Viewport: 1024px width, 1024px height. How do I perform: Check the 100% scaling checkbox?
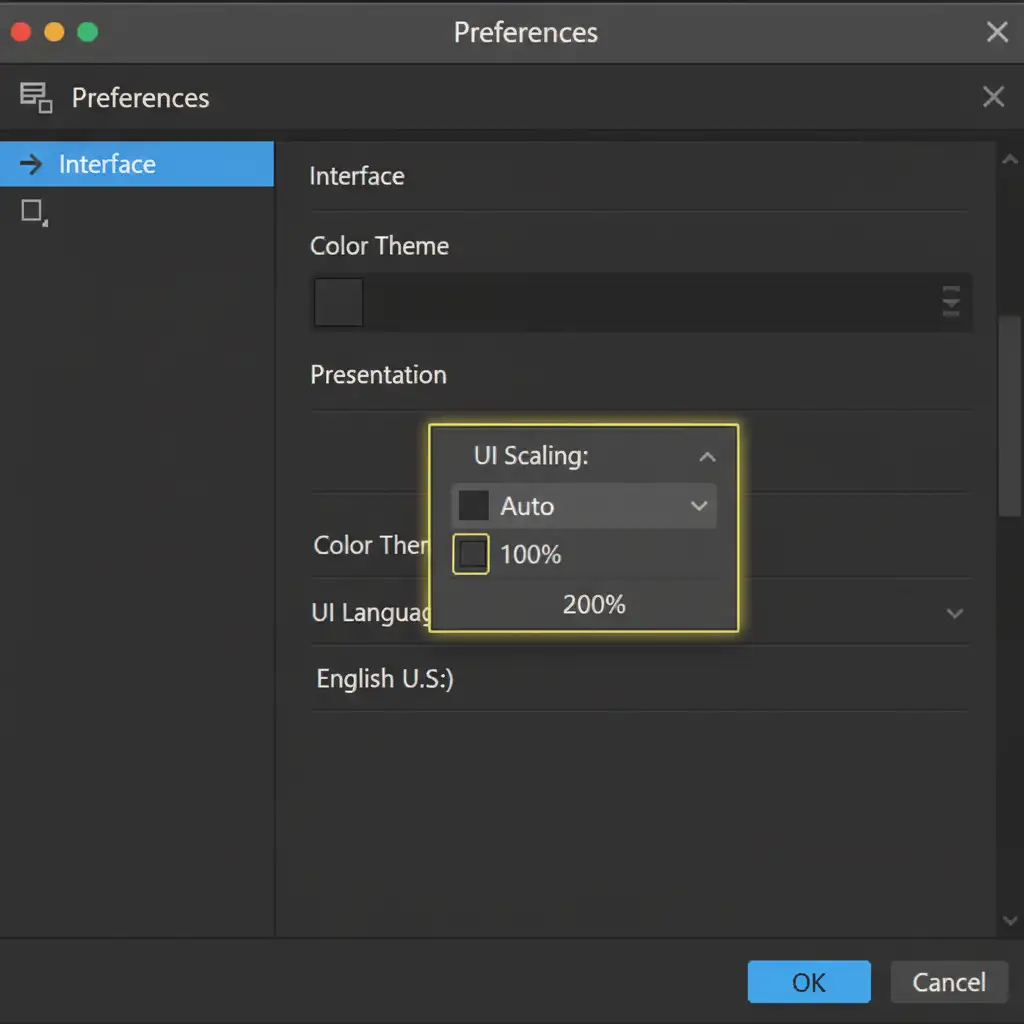coord(471,554)
